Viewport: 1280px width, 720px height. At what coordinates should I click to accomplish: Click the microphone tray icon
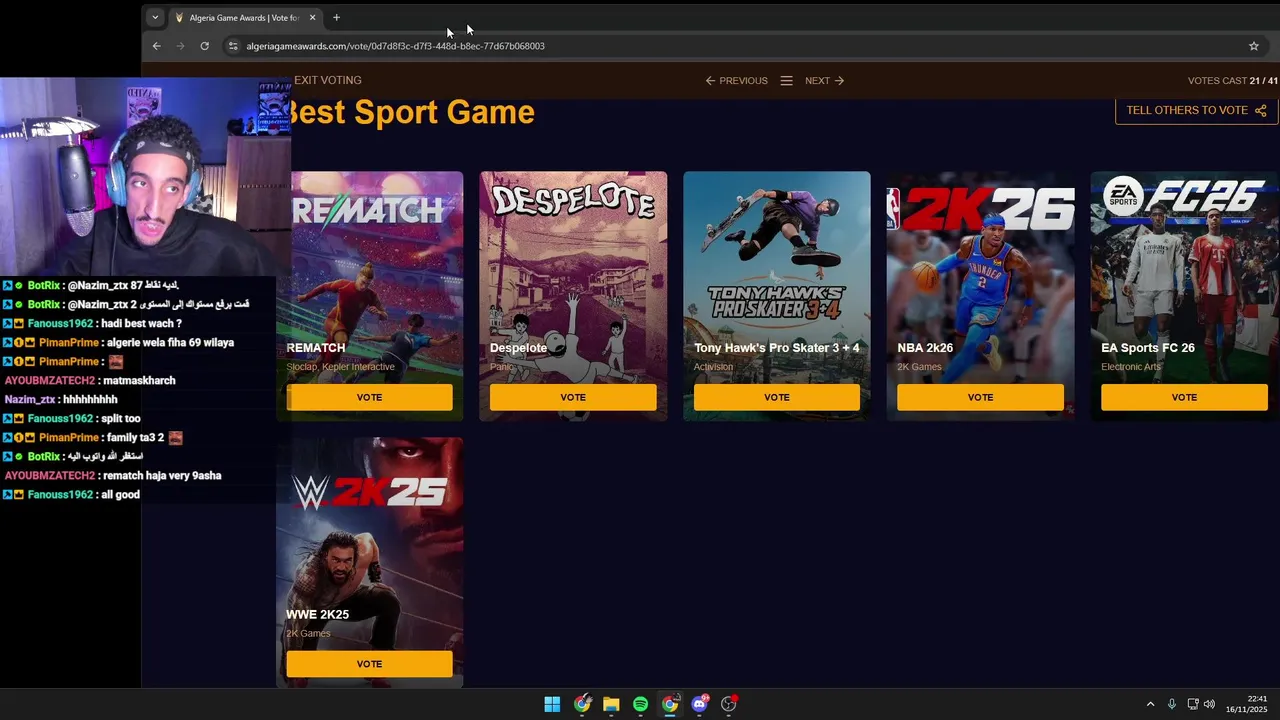pos(1172,704)
